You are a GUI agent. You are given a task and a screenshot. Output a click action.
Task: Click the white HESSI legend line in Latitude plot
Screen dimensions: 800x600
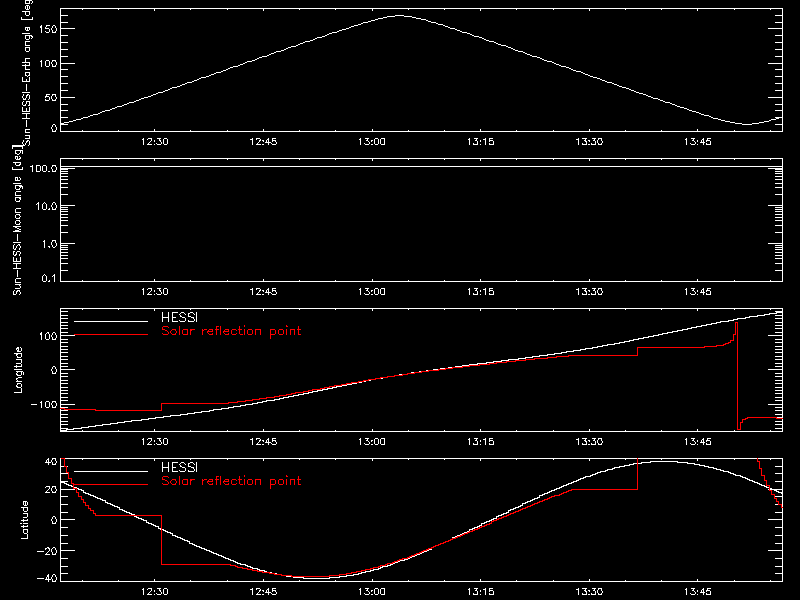coord(111,471)
